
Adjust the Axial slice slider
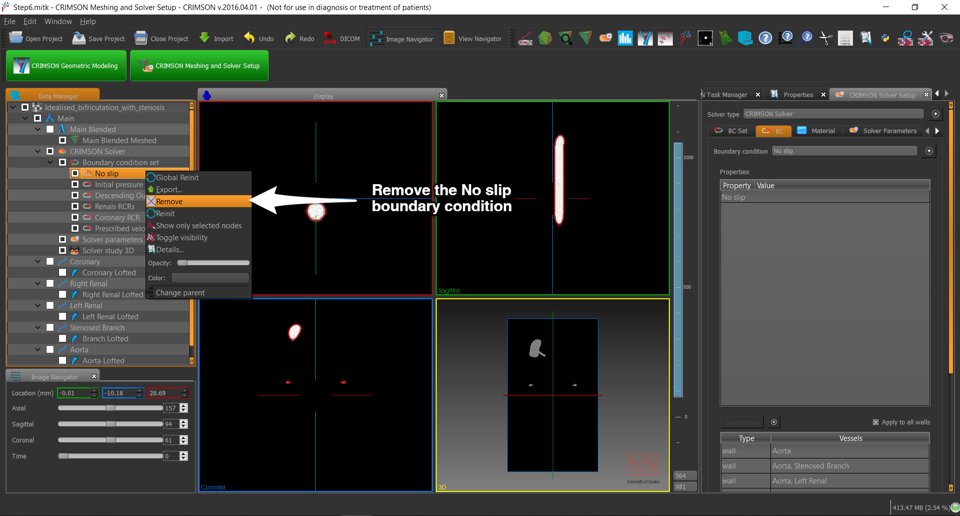pyautogui.click(x=110, y=408)
